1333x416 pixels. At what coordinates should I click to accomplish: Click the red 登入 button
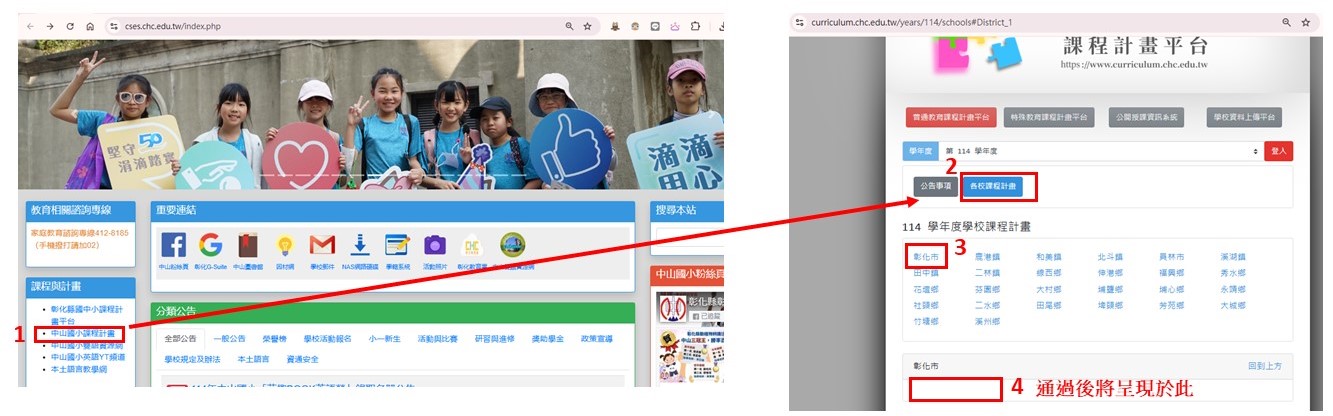point(1278,150)
